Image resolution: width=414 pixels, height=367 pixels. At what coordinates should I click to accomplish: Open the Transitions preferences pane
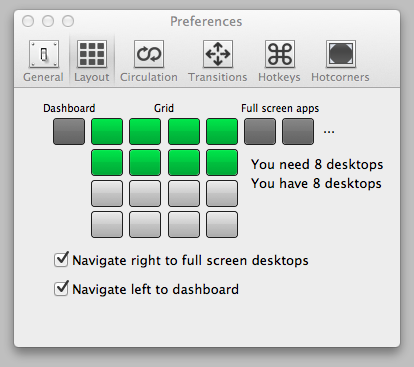[218, 61]
